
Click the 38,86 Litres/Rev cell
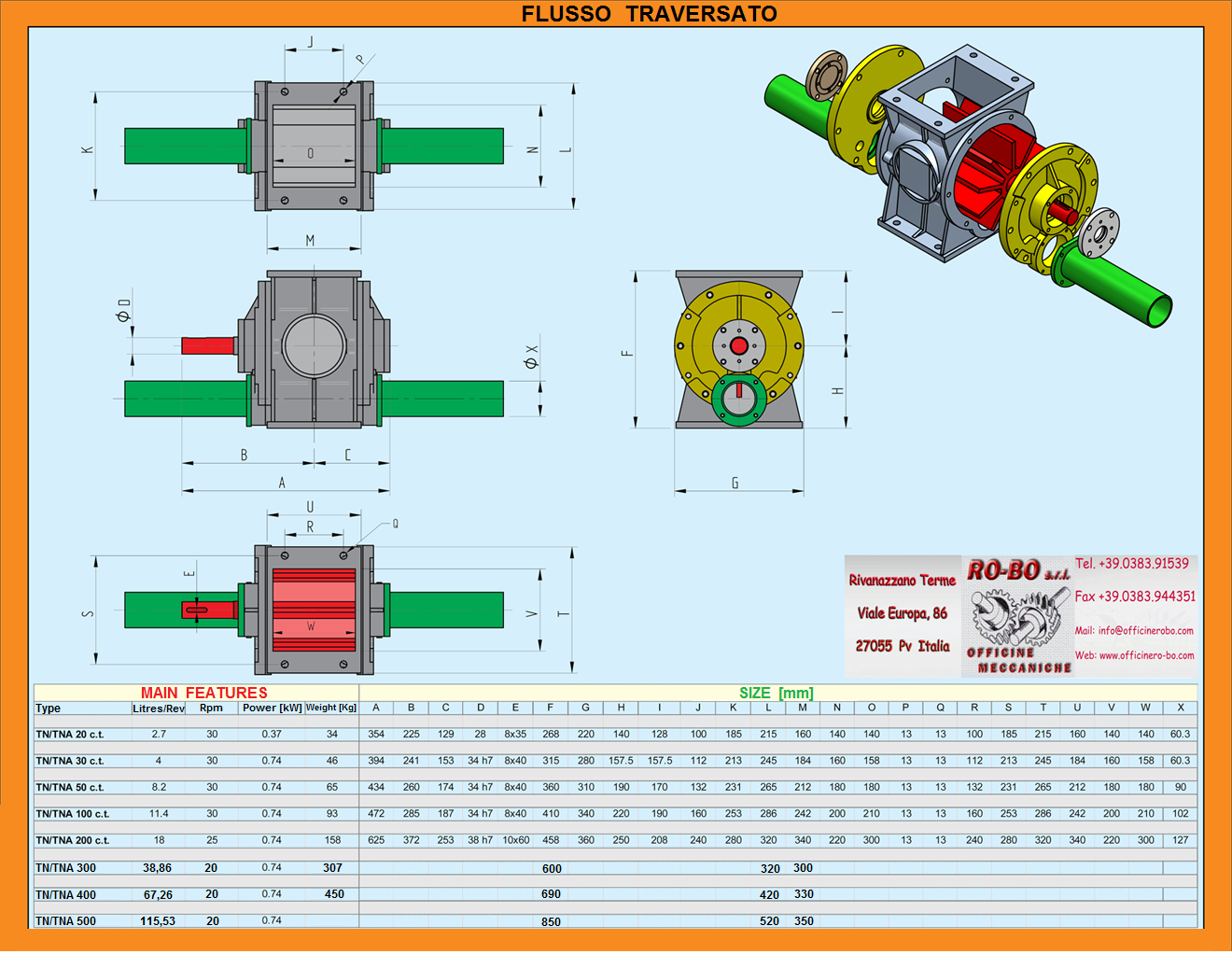(x=157, y=868)
